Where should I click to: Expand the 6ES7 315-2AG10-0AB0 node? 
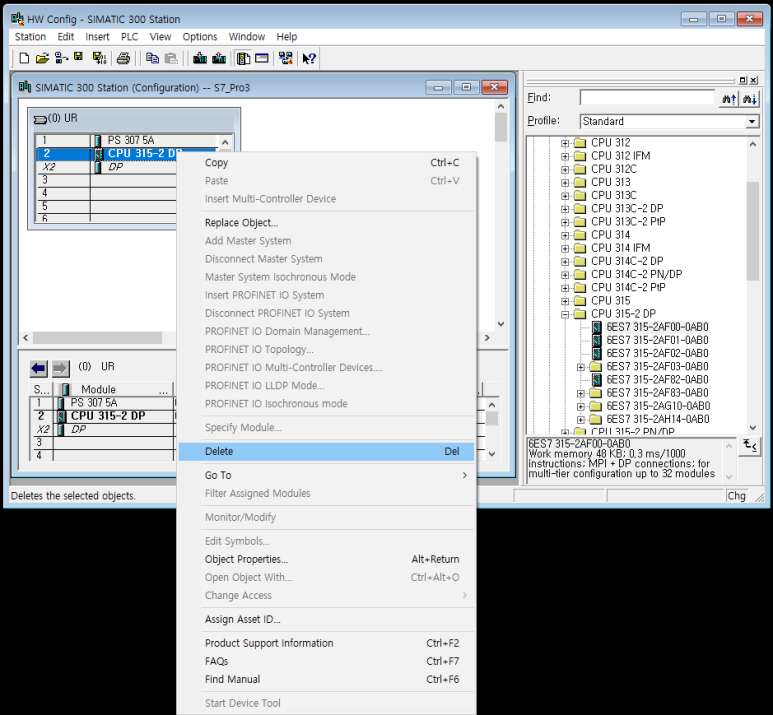[x=581, y=406]
